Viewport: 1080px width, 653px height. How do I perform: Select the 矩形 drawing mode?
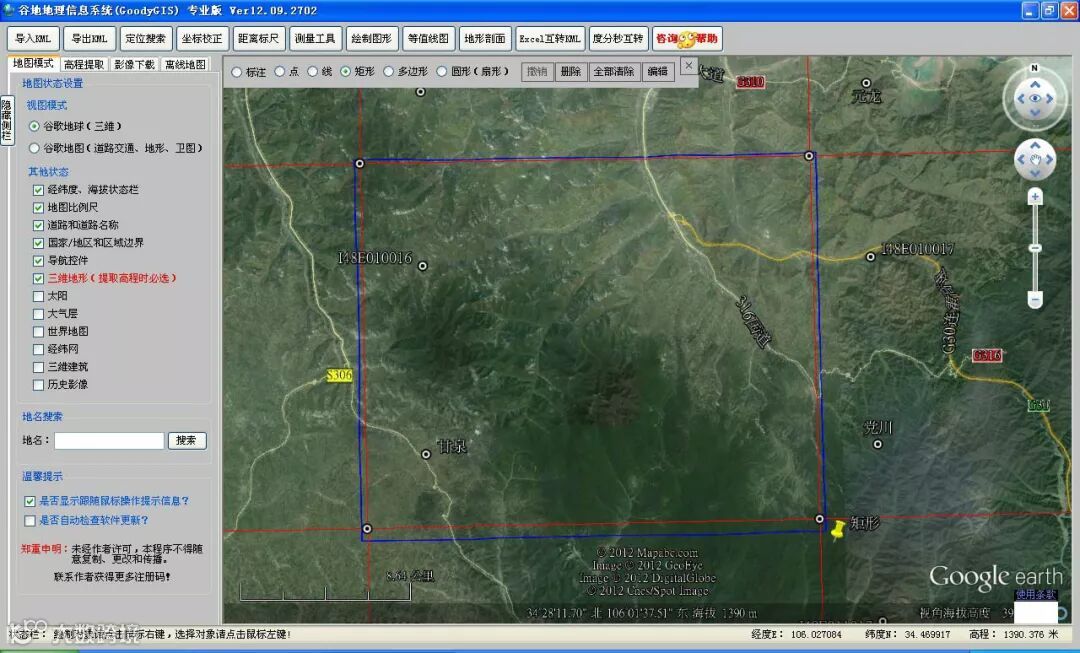click(346, 71)
